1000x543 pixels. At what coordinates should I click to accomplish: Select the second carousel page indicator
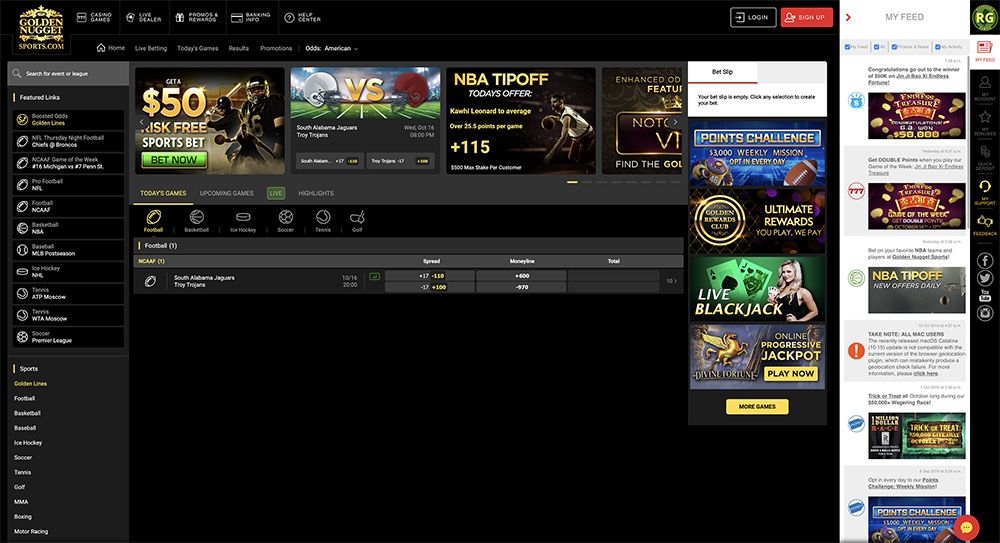587,182
